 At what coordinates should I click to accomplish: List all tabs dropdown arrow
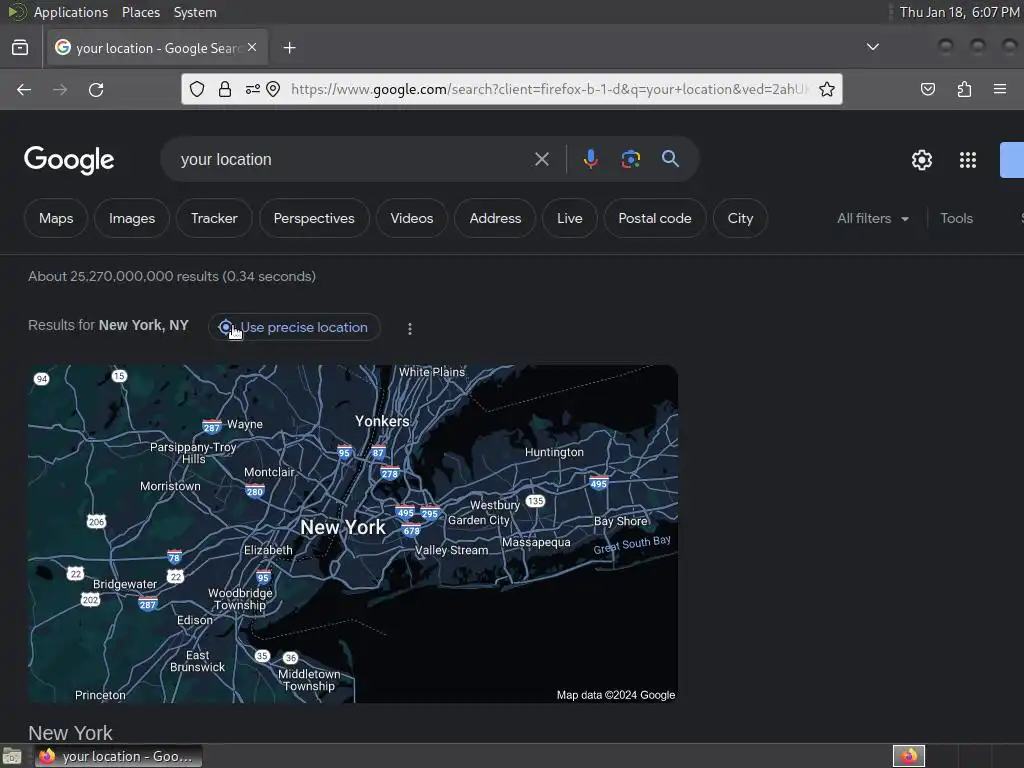tap(872, 47)
